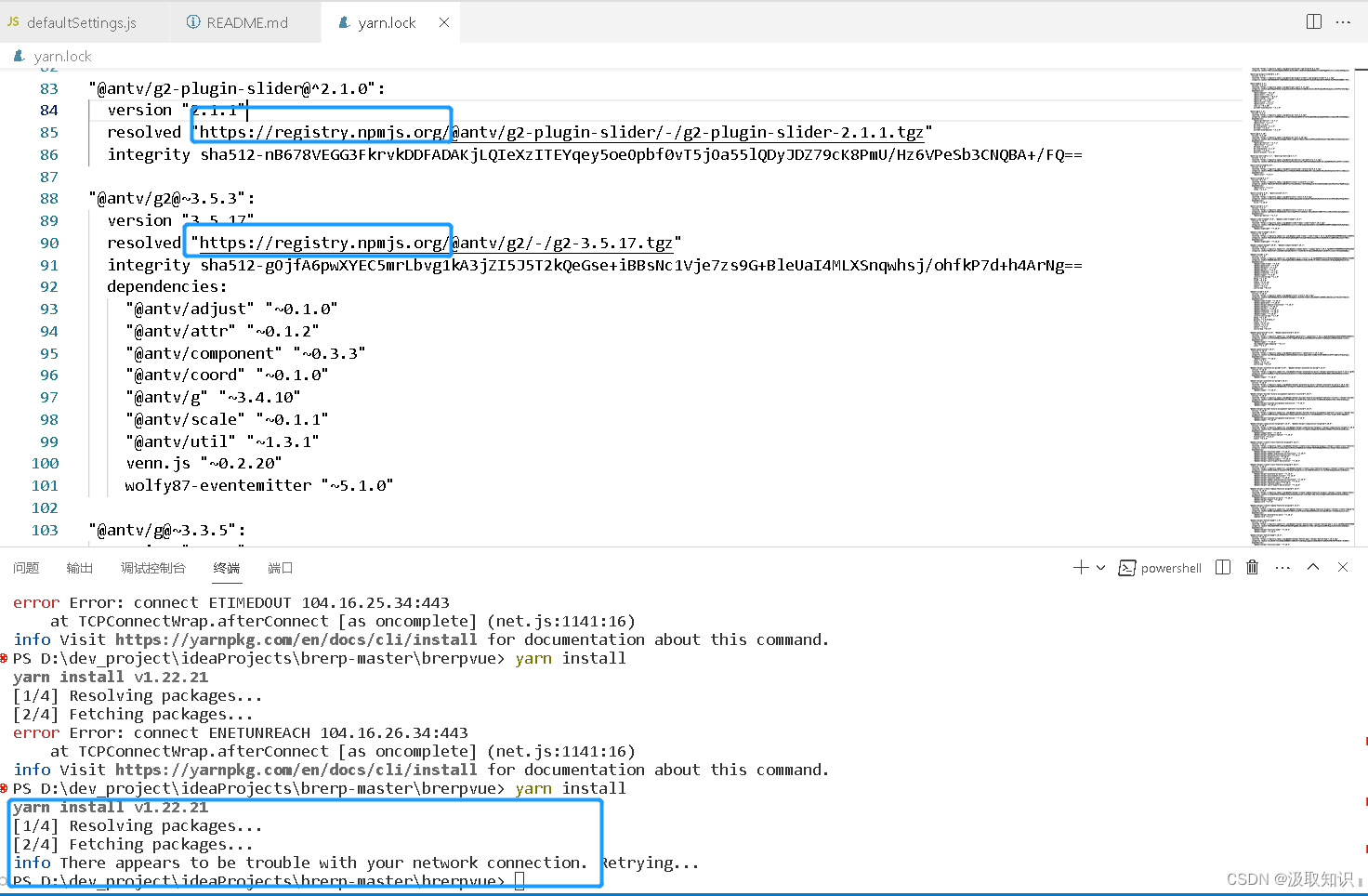The image size is (1368, 896).
Task: Kill terminal with trash icon
Action: tap(1252, 567)
